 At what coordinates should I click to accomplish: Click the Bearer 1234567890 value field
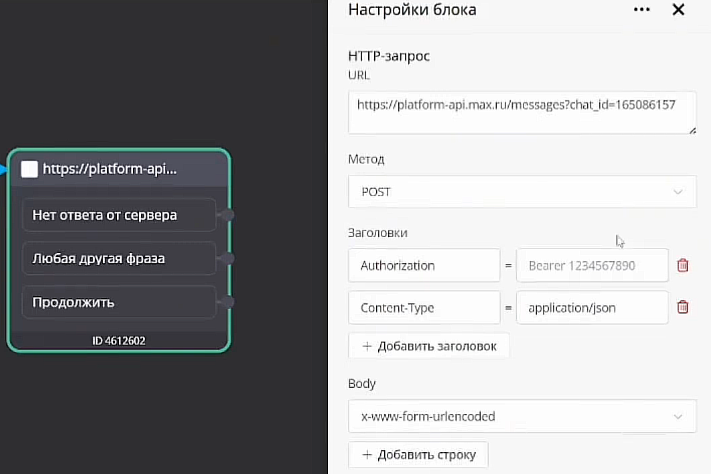coord(592,265)
